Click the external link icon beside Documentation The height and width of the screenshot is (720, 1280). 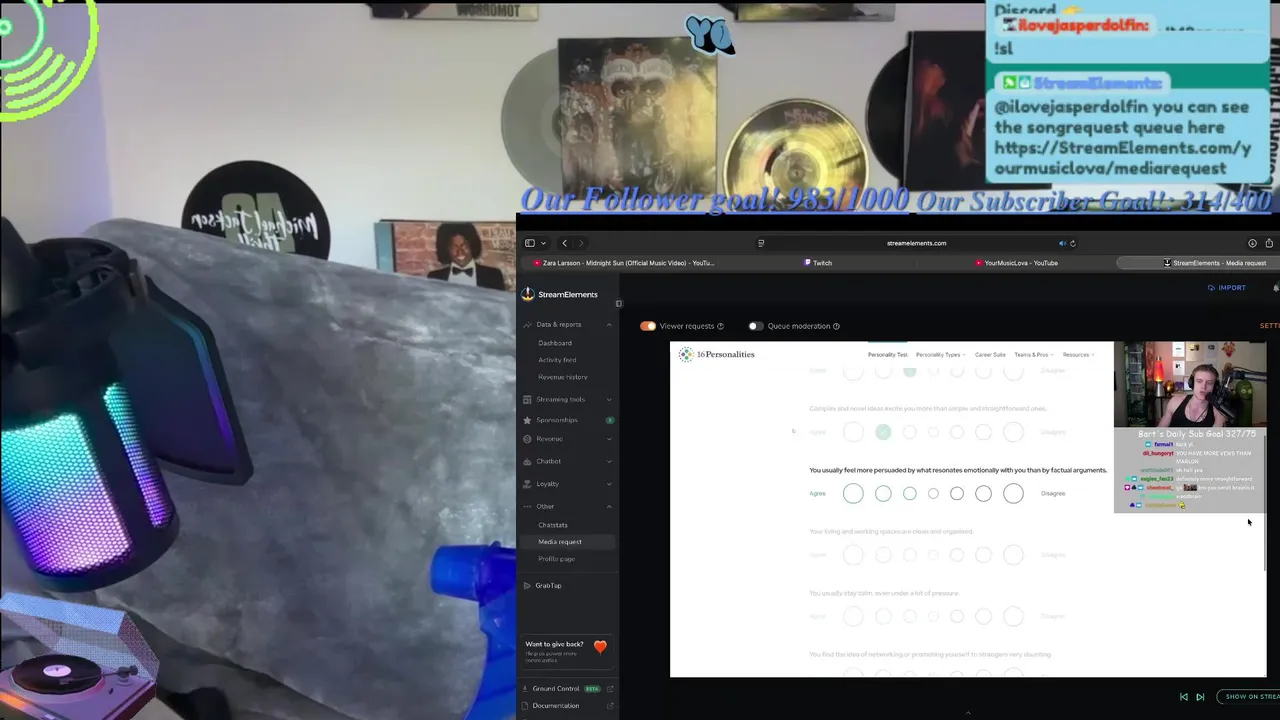tap(610, 706)
